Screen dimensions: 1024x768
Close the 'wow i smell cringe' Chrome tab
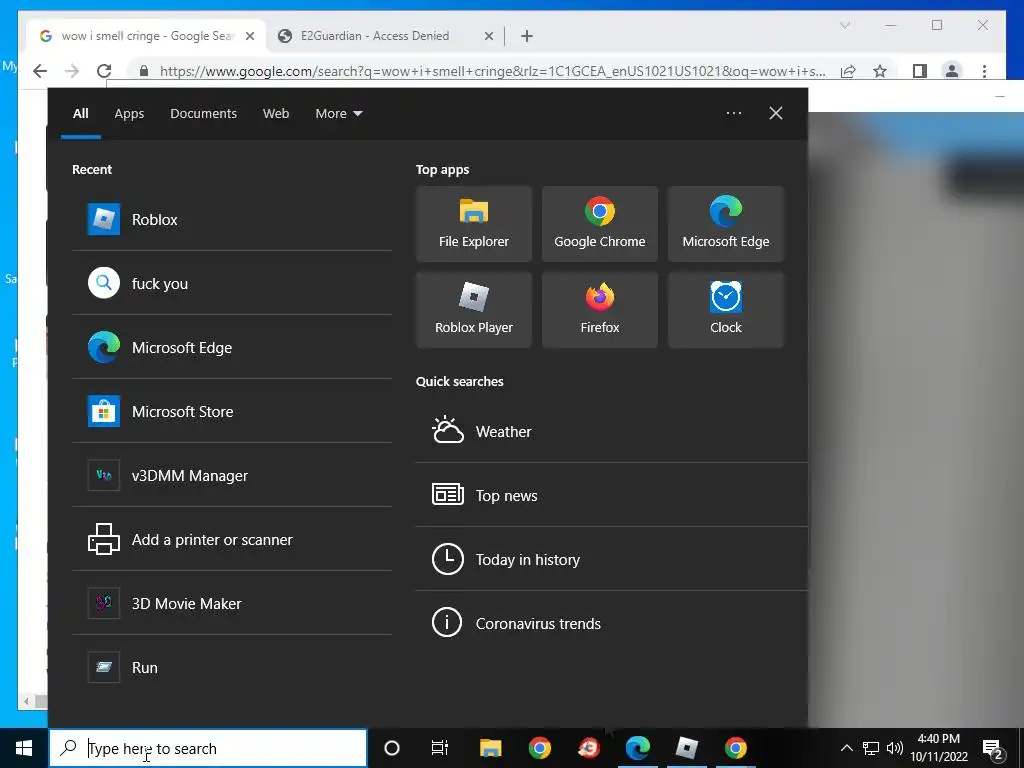[249, 37]
